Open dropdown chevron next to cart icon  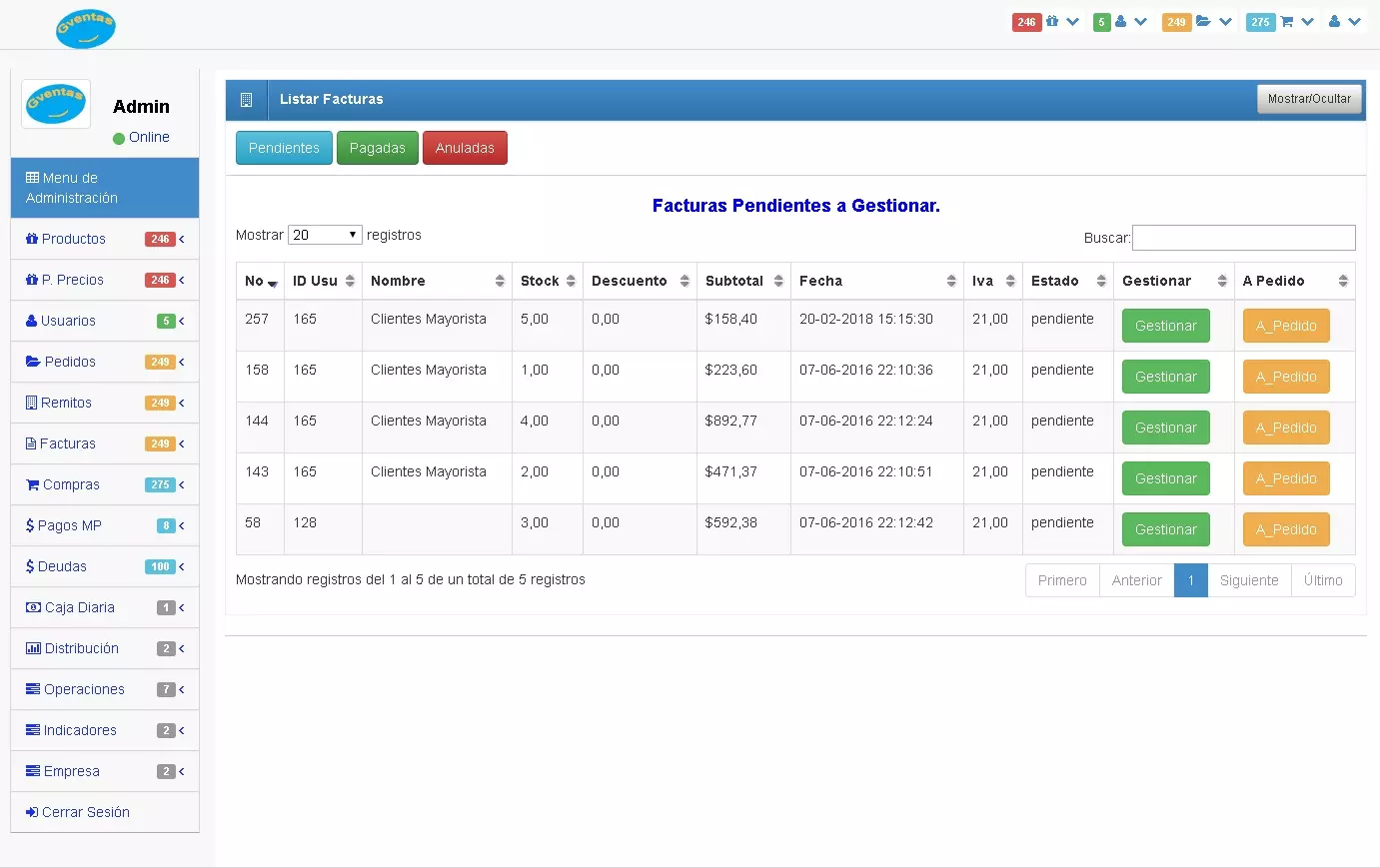(x=1307, y=21)
